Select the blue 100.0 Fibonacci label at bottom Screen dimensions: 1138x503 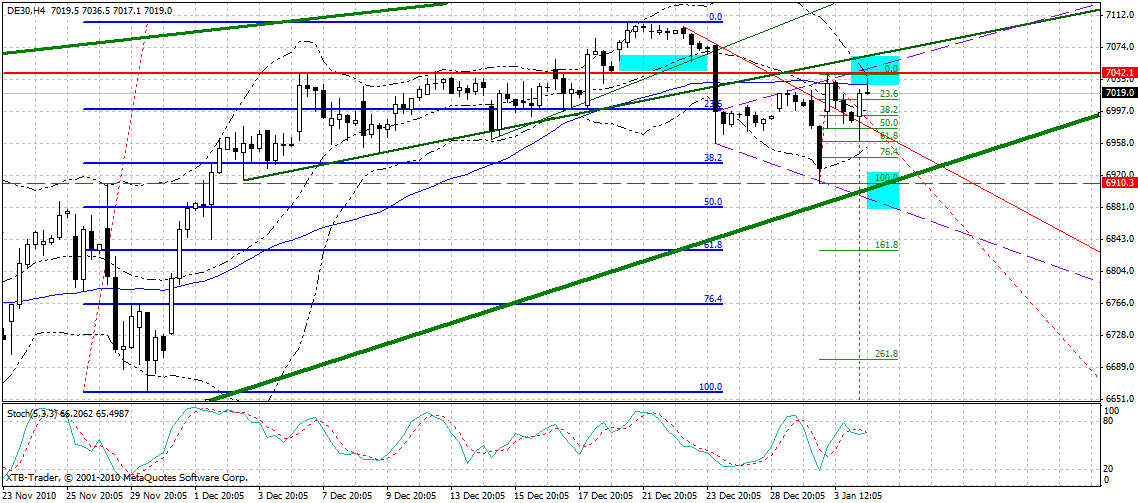[x=710, y=387]
